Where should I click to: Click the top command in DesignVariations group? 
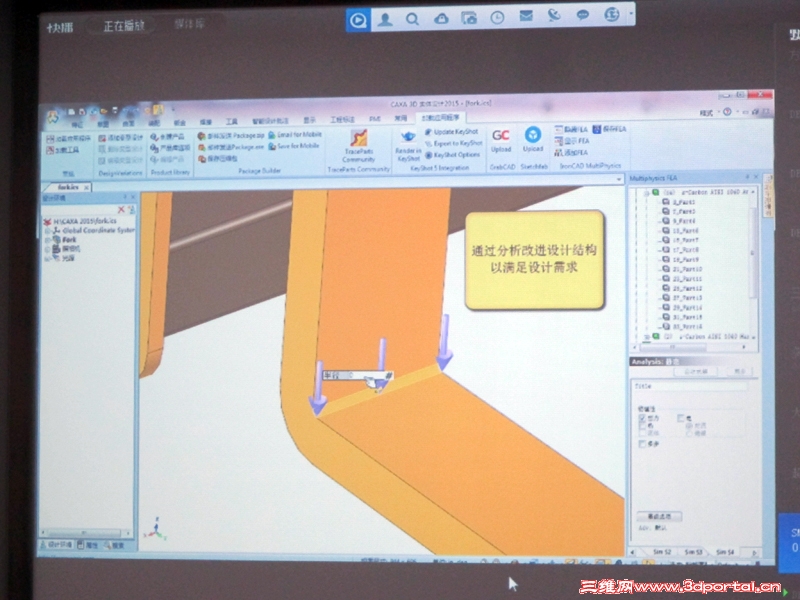coord(120,138)
